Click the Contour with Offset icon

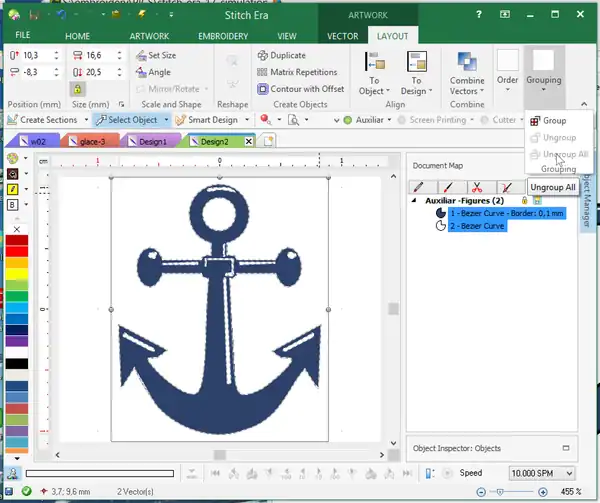[x=262, y=89]
